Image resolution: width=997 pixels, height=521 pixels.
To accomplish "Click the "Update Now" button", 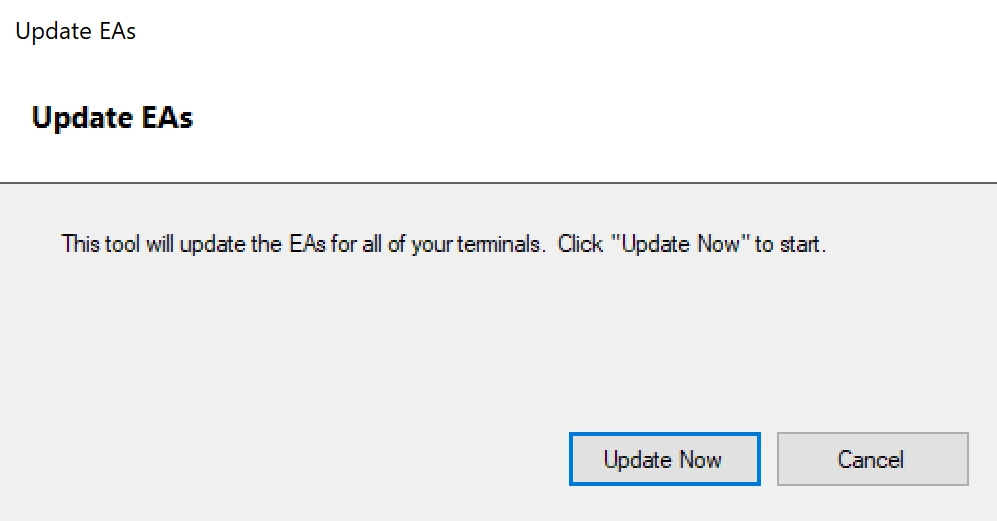I will [x=663, y=460].
